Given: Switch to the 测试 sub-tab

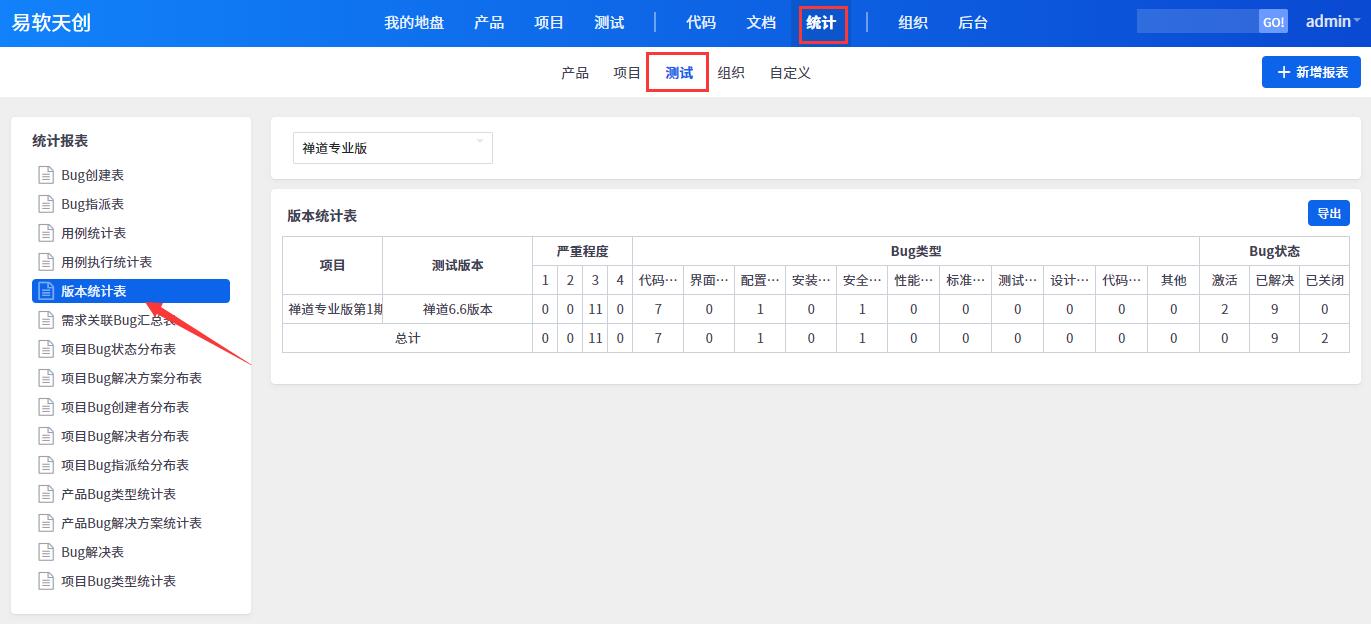Looking at the screenshot, I should coord(678,73).
